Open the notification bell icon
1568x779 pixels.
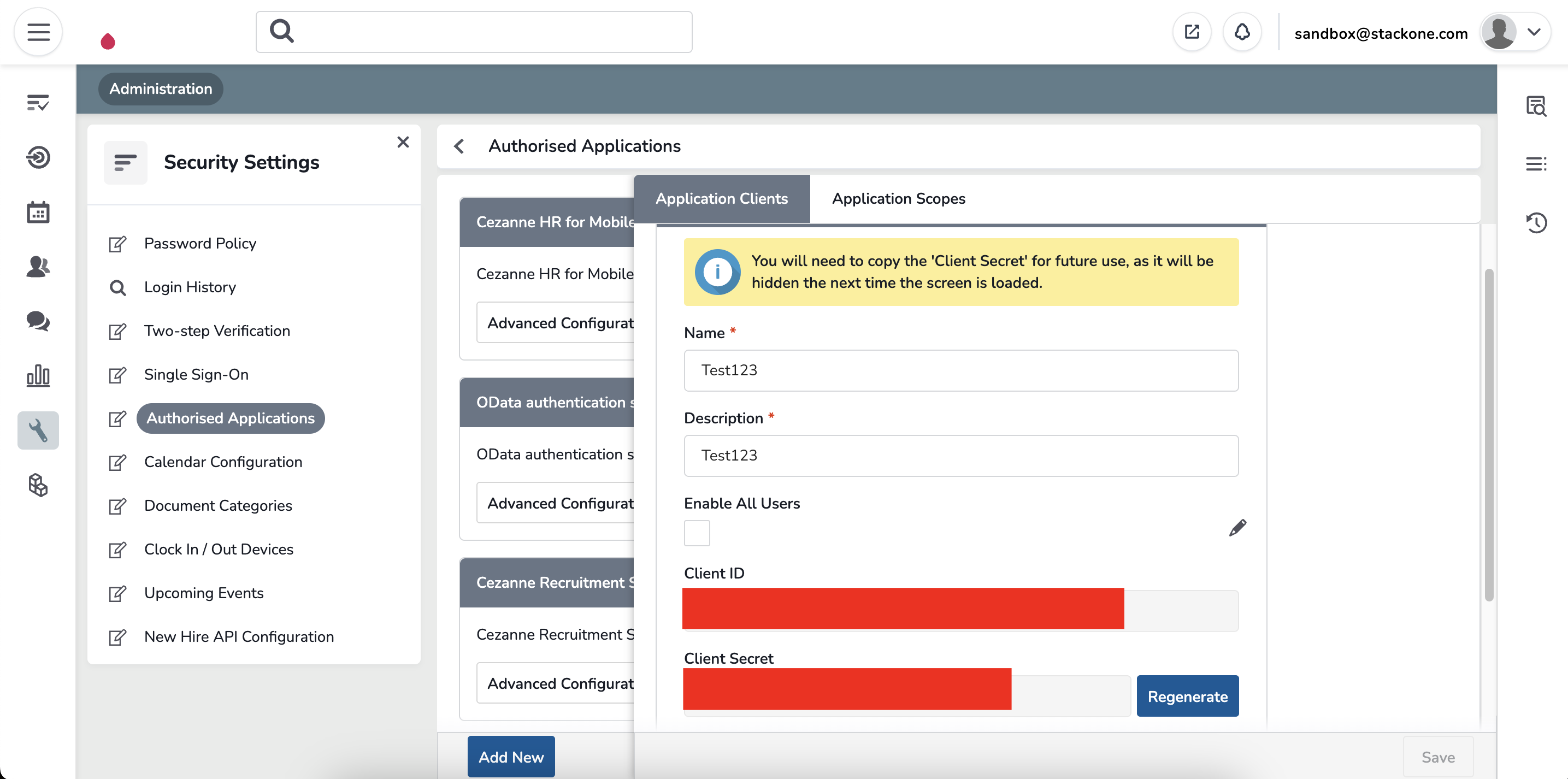1242,32
